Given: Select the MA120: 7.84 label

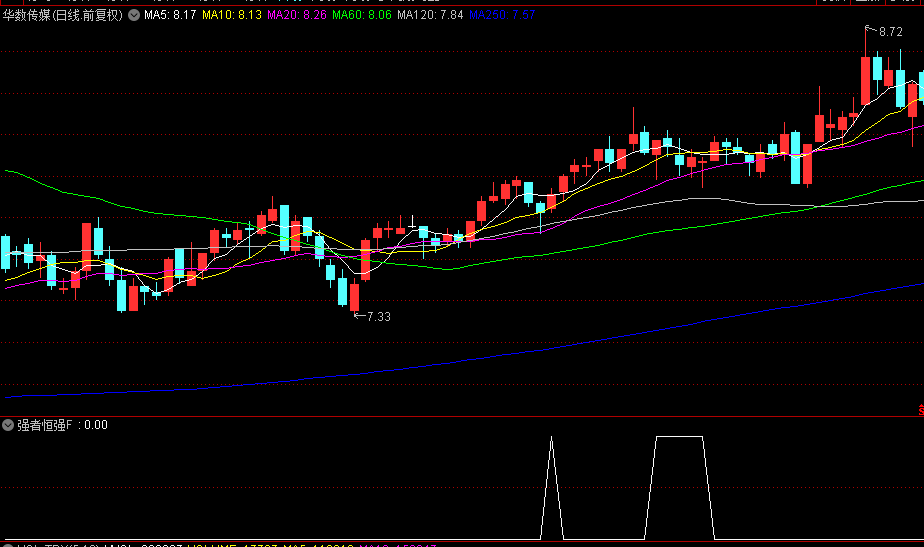Looking at the screenshot, I should pyautogui.click(x=430, y=15).
